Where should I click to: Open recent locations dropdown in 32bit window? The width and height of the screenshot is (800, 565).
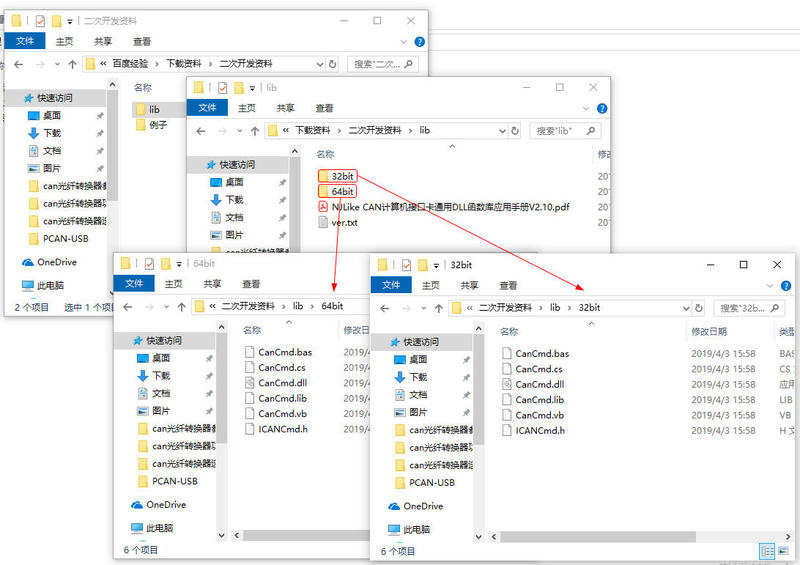[423, 308]
